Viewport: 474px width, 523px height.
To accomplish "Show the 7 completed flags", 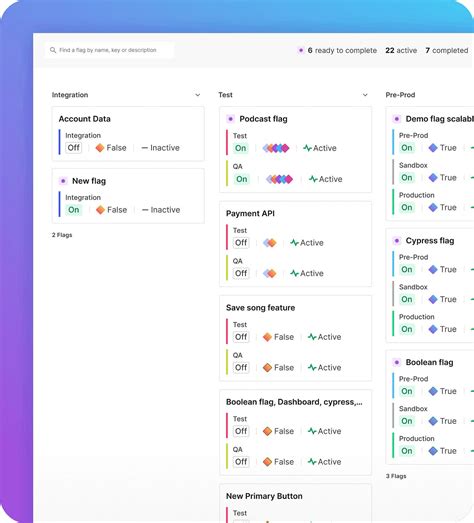I will (x=447, y=50).
